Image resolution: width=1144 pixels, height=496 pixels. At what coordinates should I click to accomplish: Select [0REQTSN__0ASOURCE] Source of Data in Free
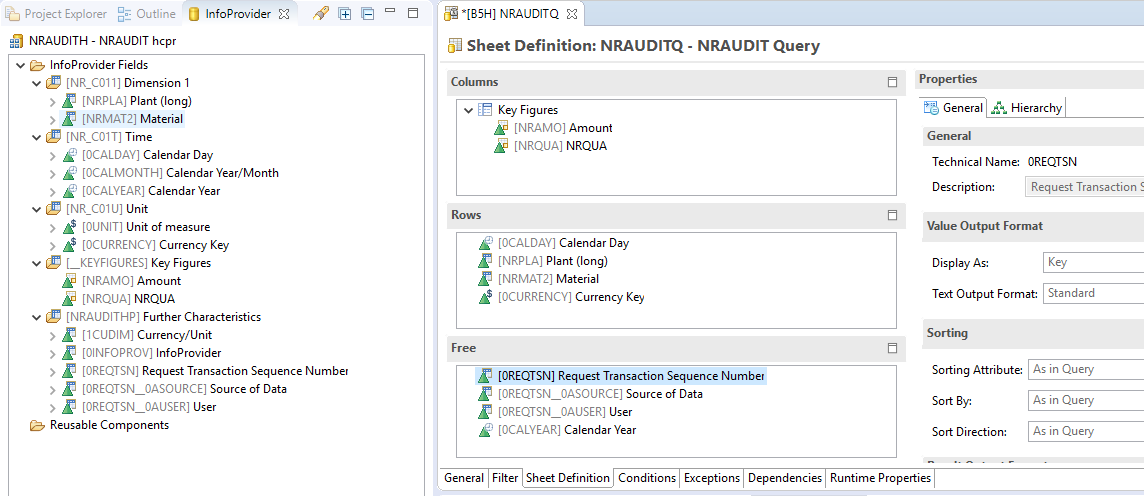[x=600, y=394]
